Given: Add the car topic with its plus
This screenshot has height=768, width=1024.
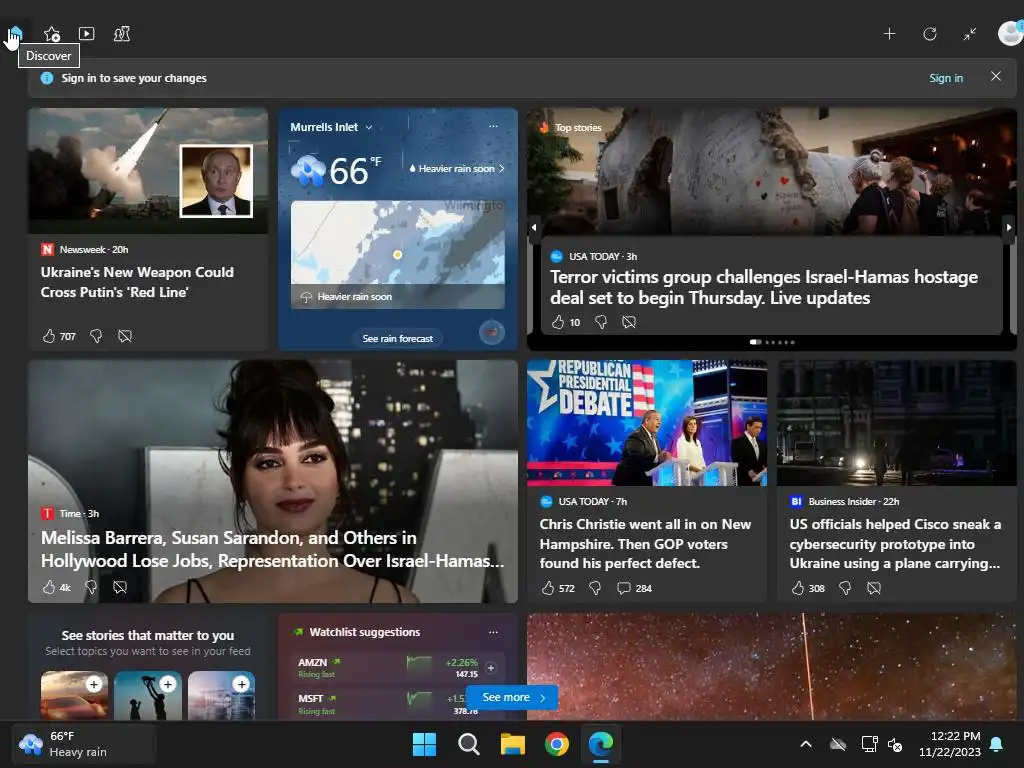Looking at the screenshot, I should click(94, 684).
